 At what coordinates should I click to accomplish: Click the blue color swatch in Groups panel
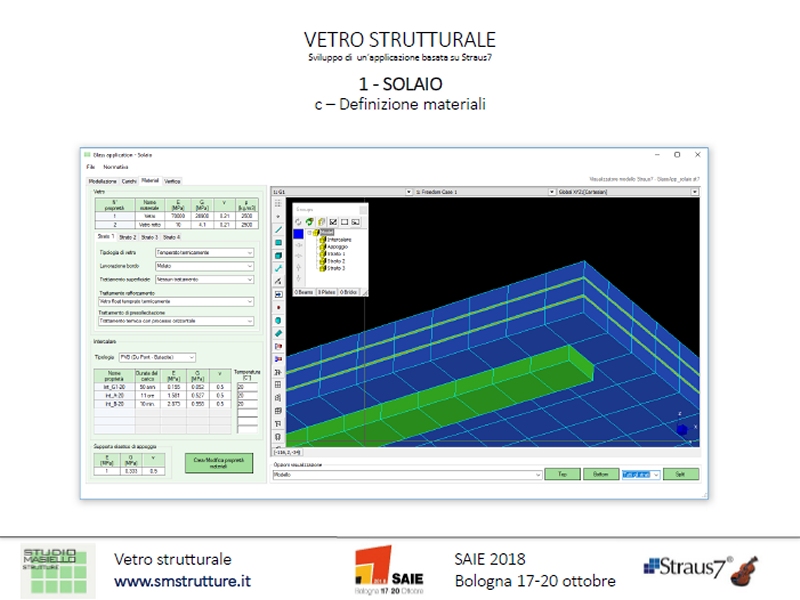298,234
